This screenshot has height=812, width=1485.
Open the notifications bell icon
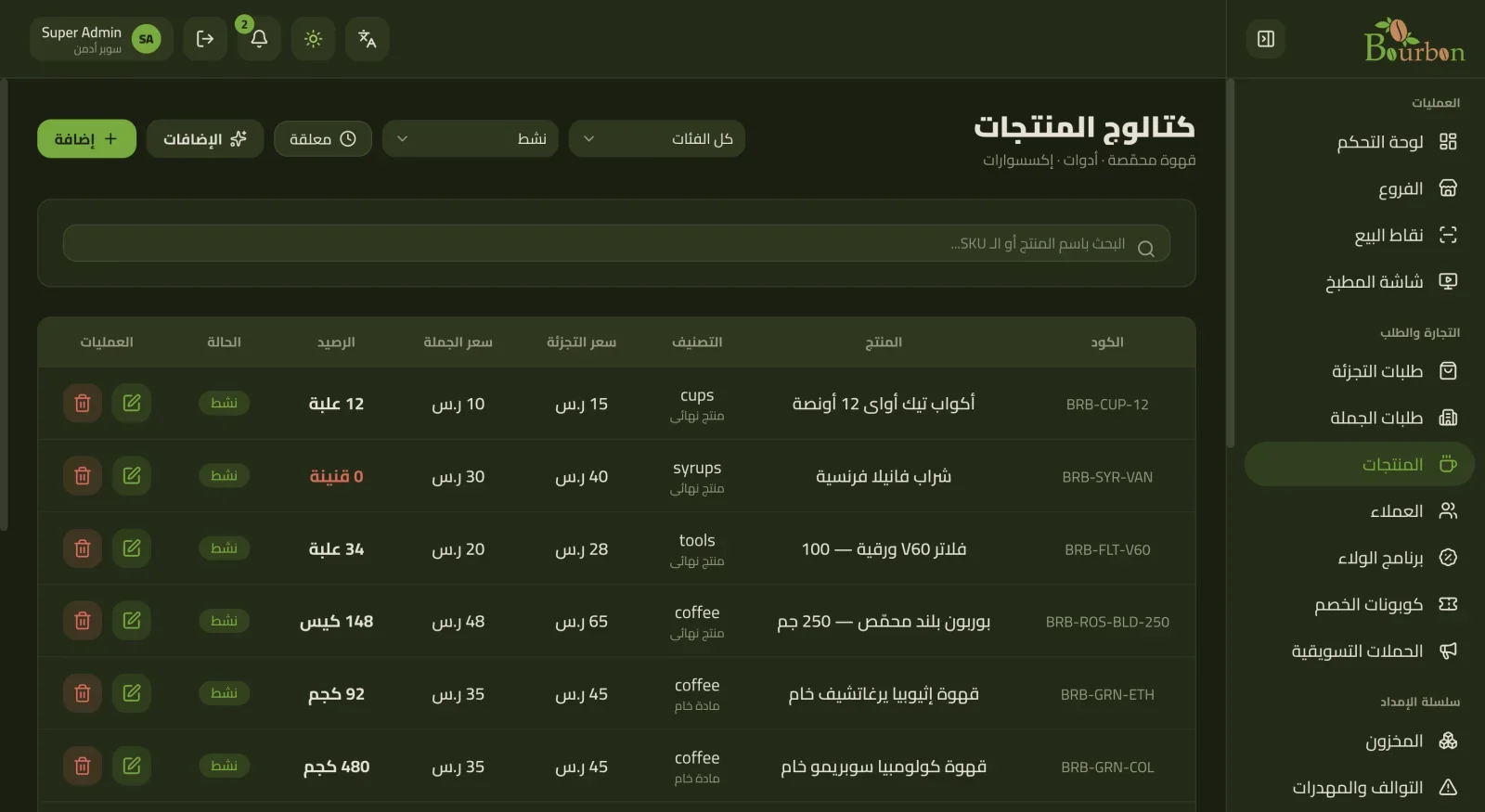tap(259, 39)
